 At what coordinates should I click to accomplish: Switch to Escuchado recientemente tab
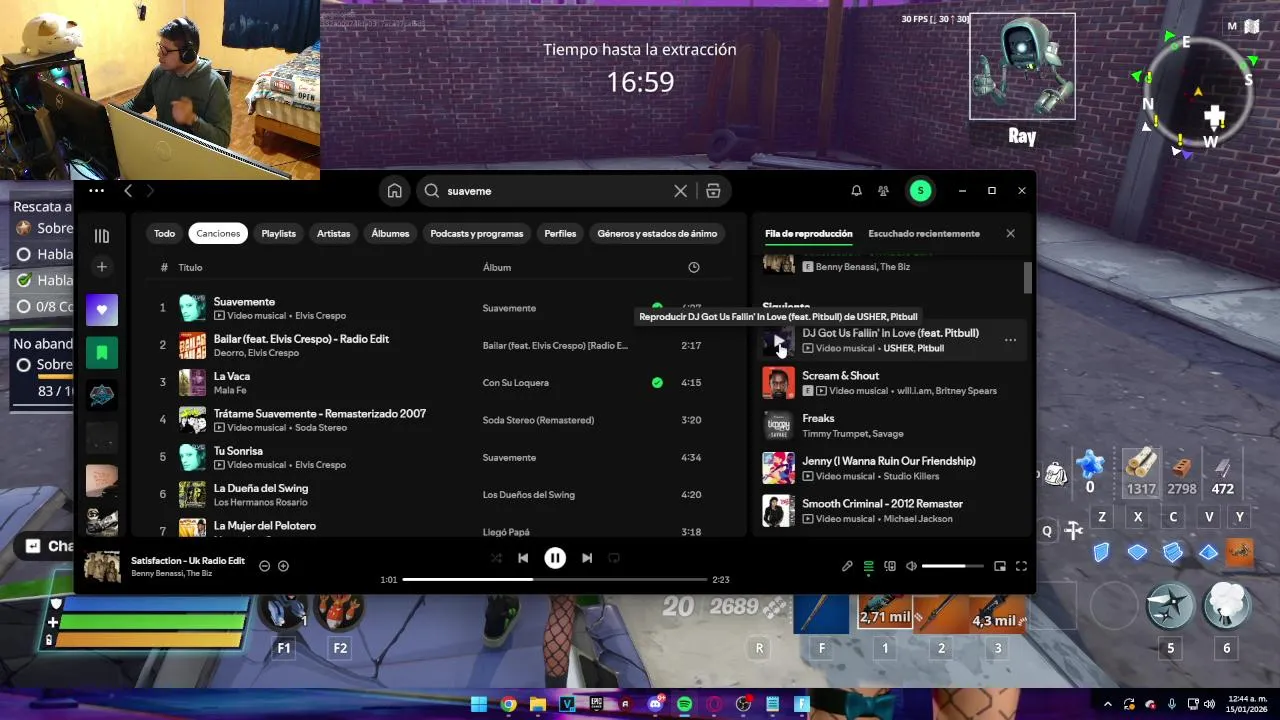[924, 233]
